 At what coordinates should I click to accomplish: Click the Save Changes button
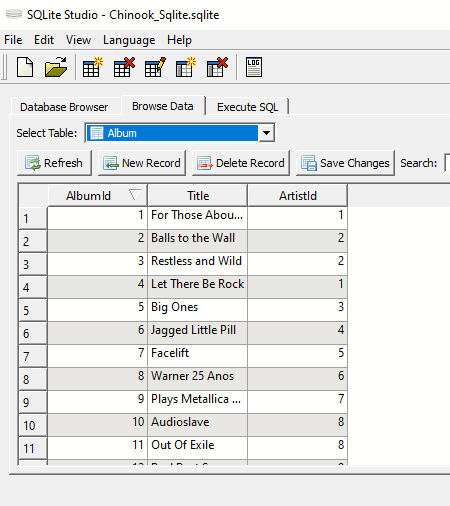point(345,163)
